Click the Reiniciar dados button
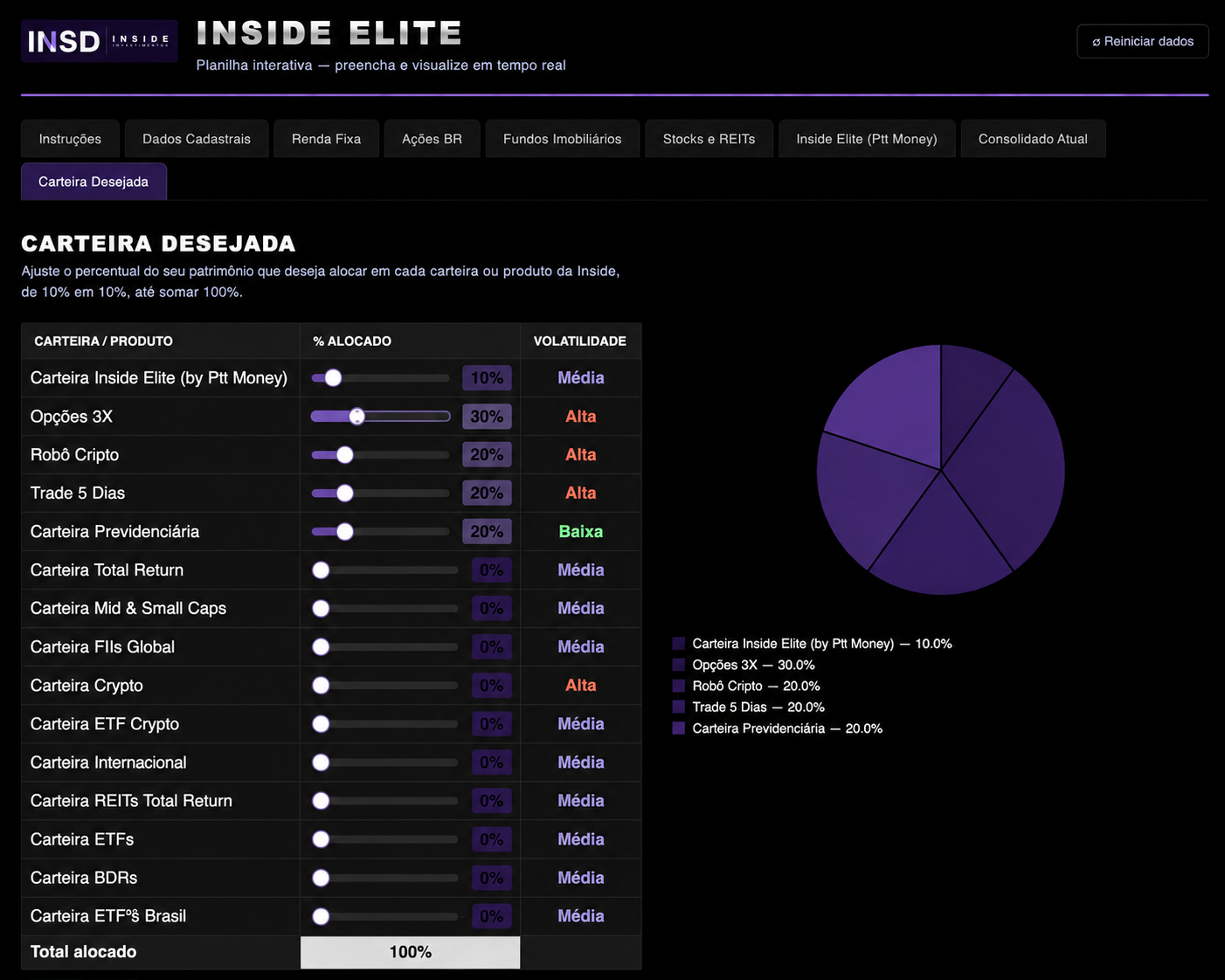Screen dimensions: 1225x980 [x=1143, y=41]
